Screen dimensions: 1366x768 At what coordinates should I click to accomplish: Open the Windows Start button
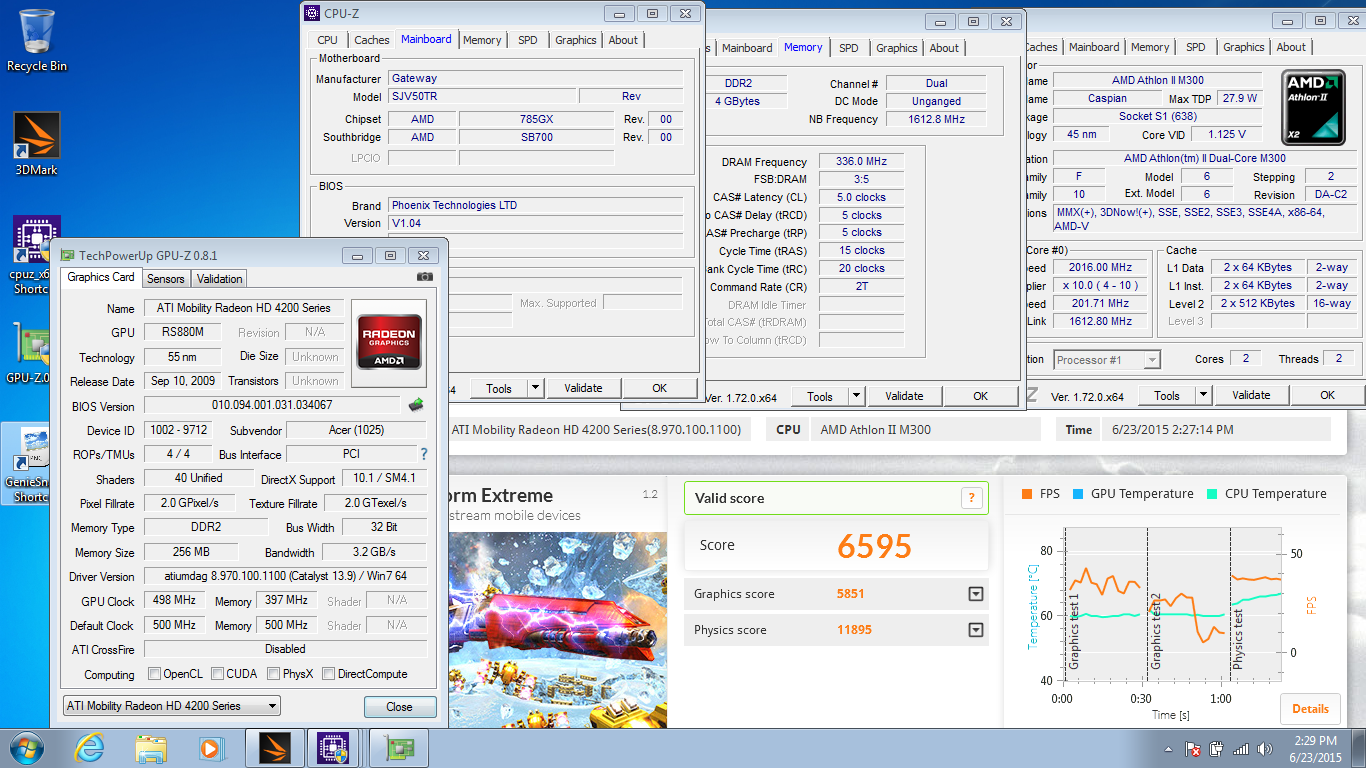tap(26, 747)
